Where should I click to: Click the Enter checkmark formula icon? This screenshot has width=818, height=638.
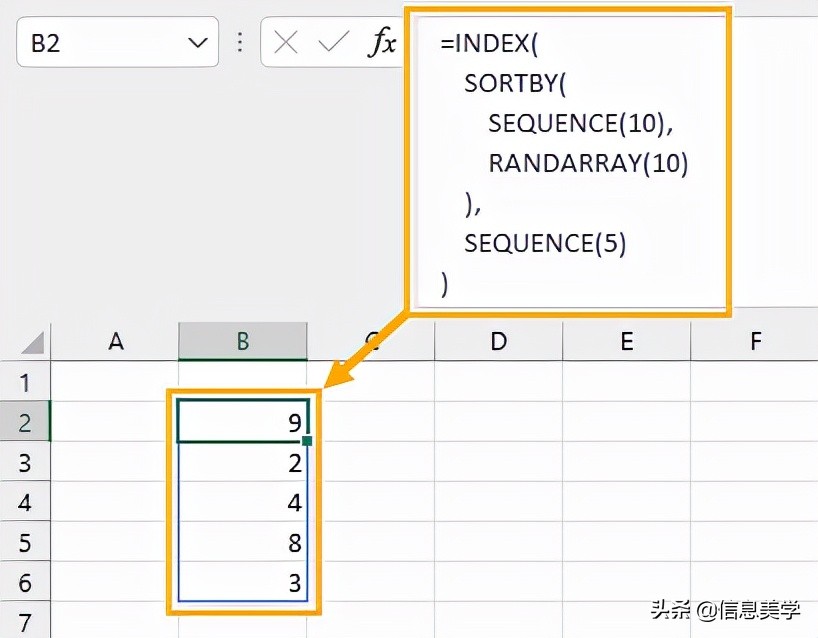(332, 42)
